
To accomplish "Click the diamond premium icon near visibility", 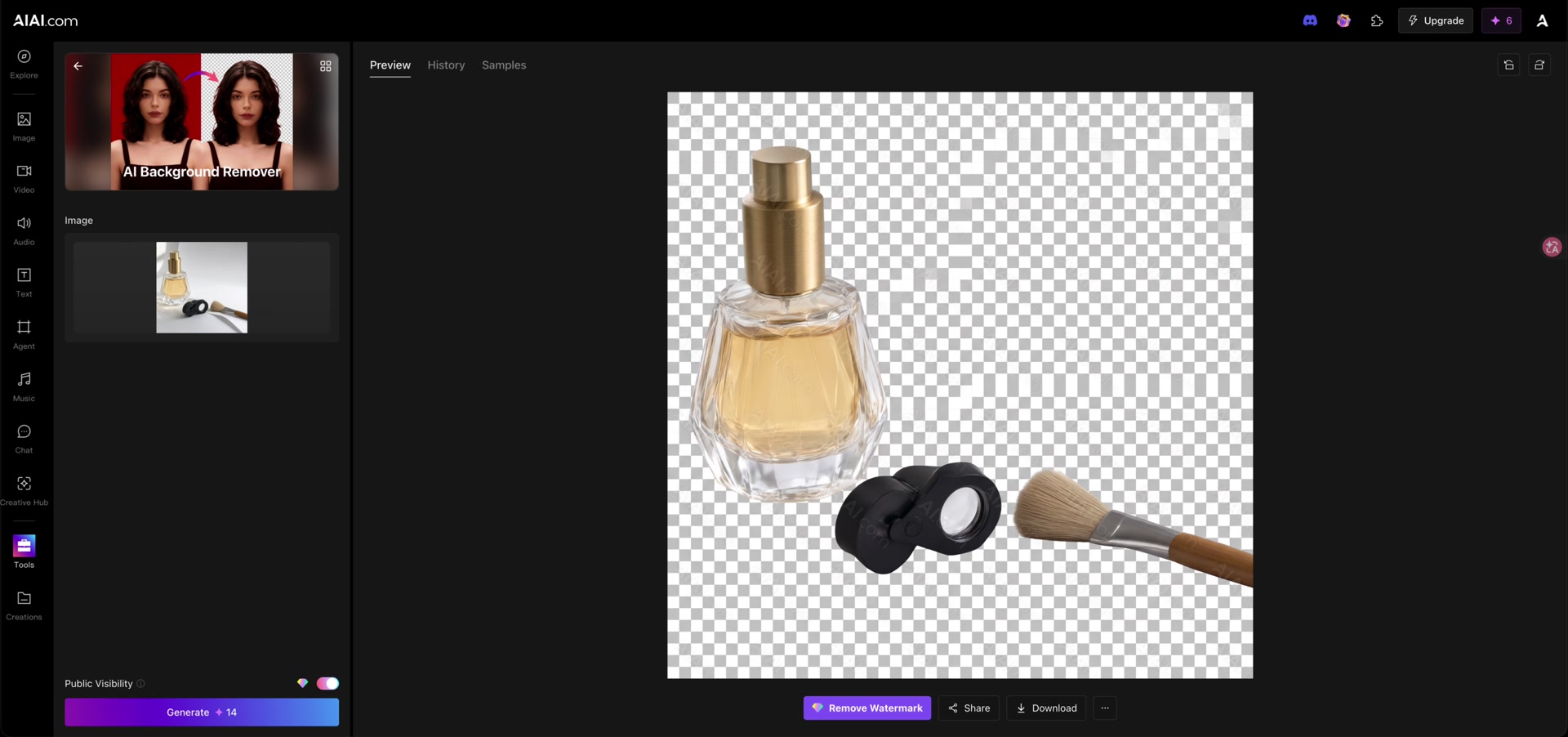I will [x=302, y=683].
